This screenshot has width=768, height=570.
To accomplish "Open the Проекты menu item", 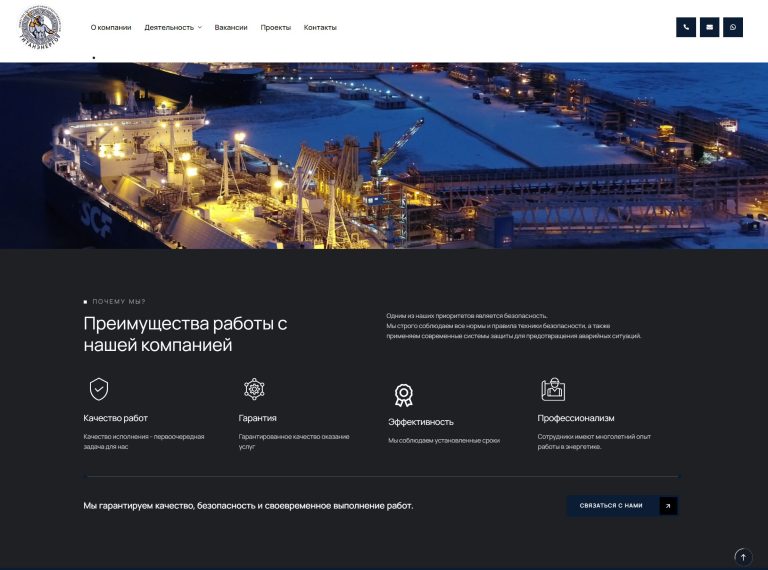I will [x=276, y=27].
